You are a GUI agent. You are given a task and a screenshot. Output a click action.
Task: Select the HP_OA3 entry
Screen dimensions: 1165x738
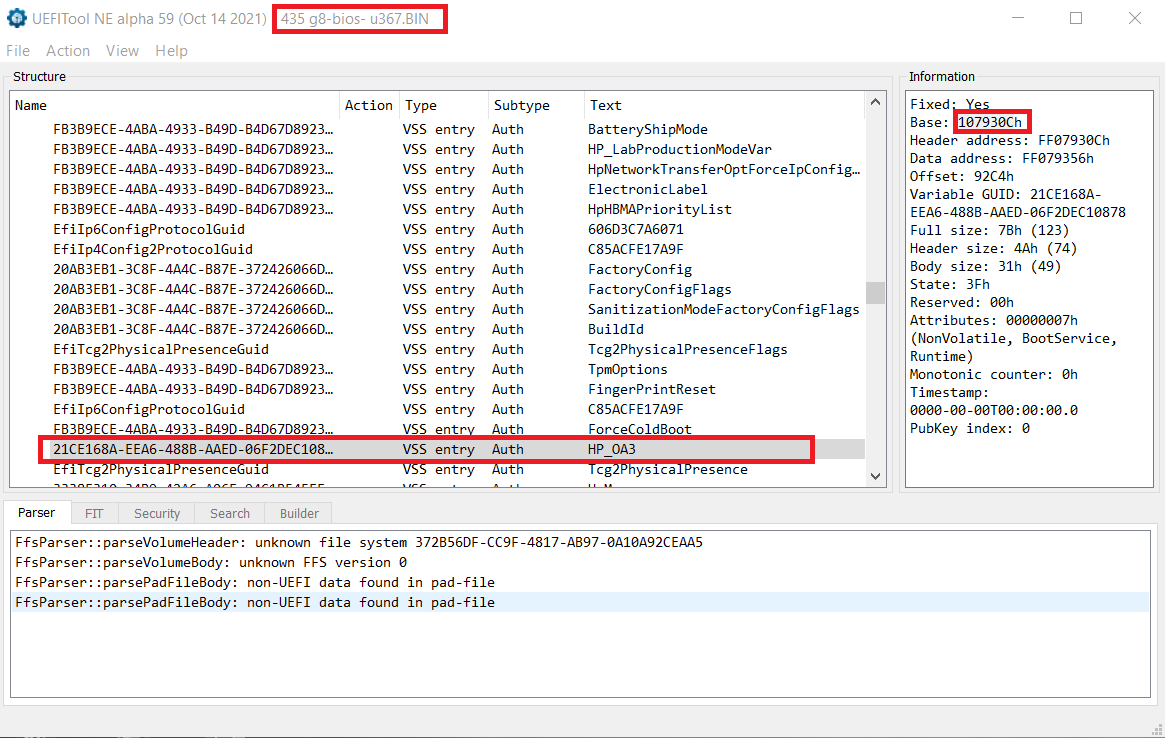[x=437, y=450]
